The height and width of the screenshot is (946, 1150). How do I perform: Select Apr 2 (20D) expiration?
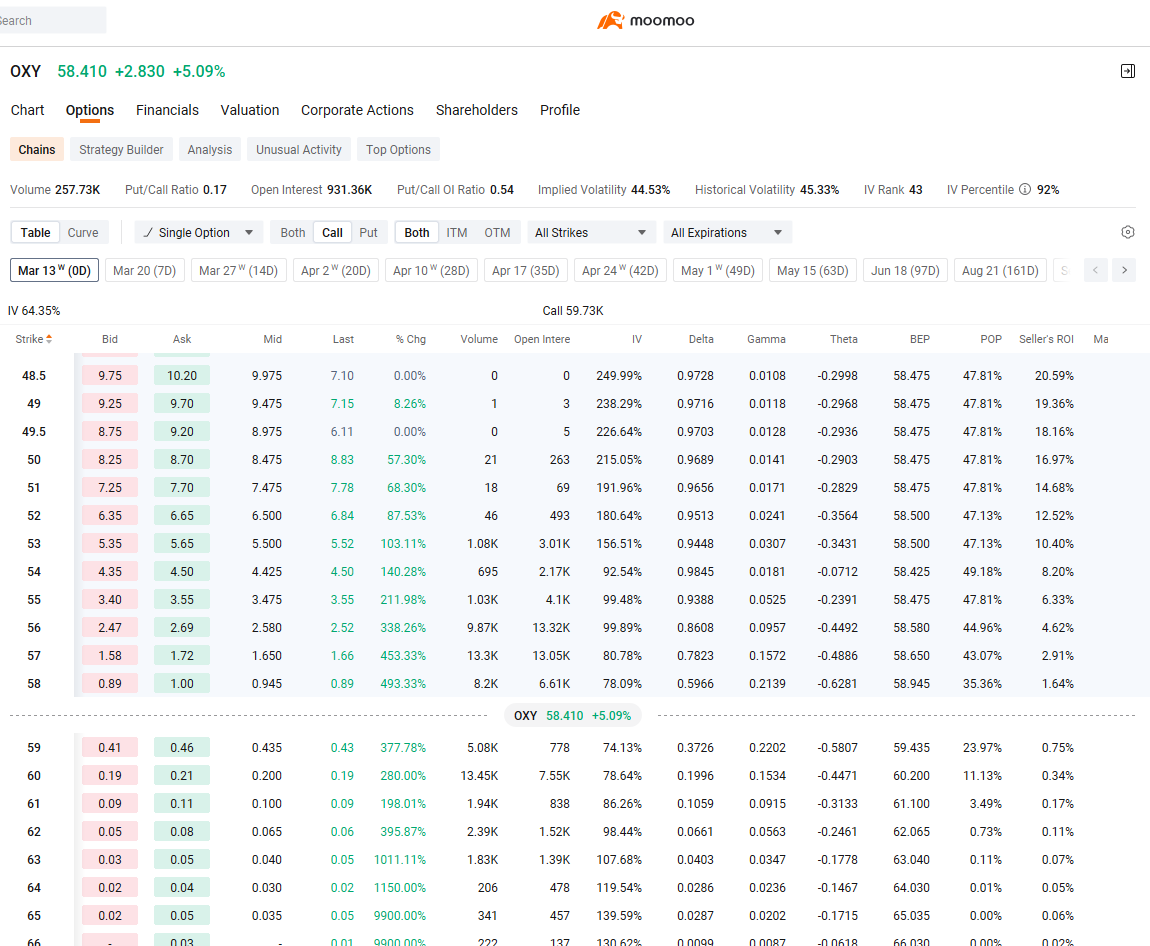[x=336, y=270]
